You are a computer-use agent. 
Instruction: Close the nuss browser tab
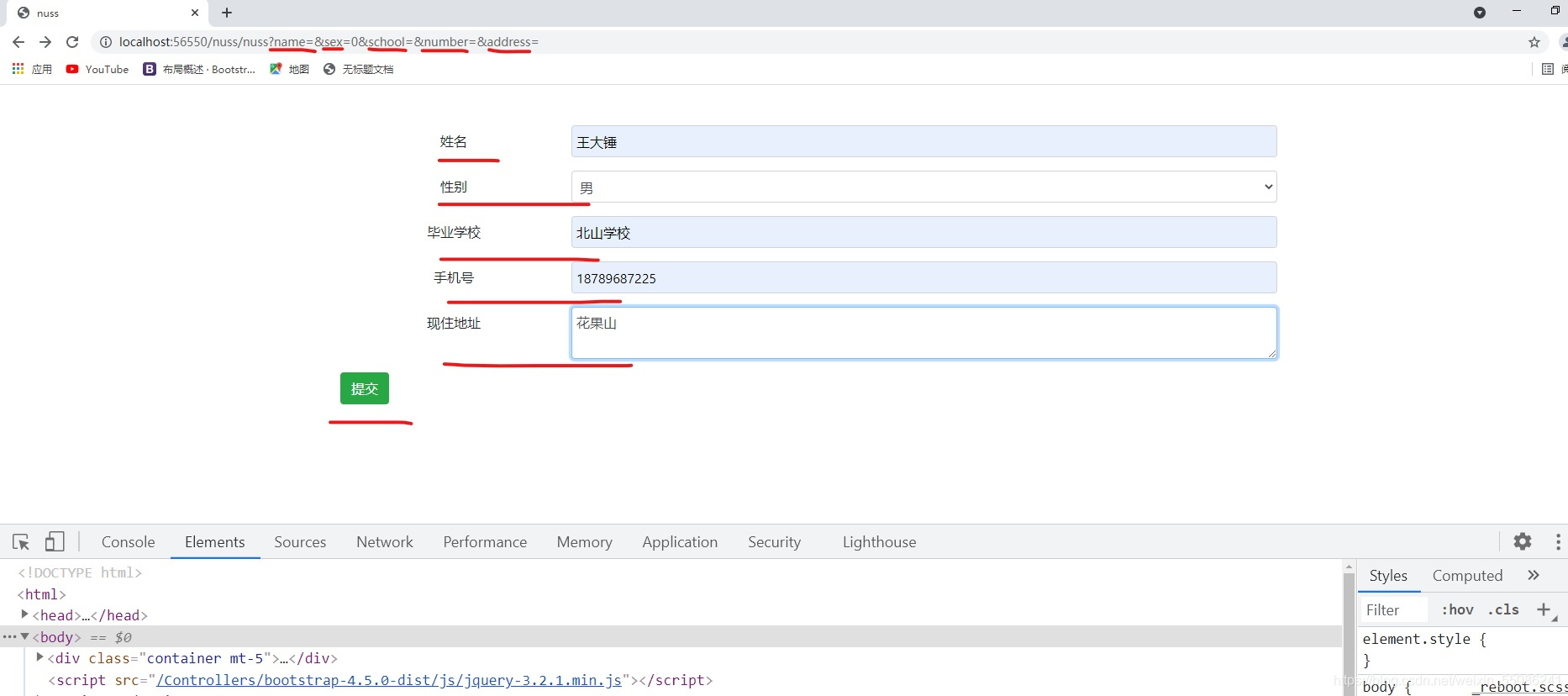point(195,13)
